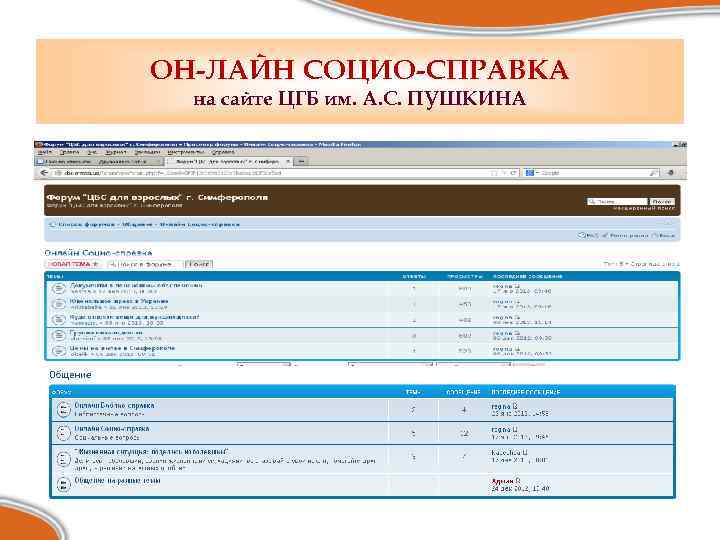
Task: Click forum icon for Общение на разные темы
Action: (63, 484)
